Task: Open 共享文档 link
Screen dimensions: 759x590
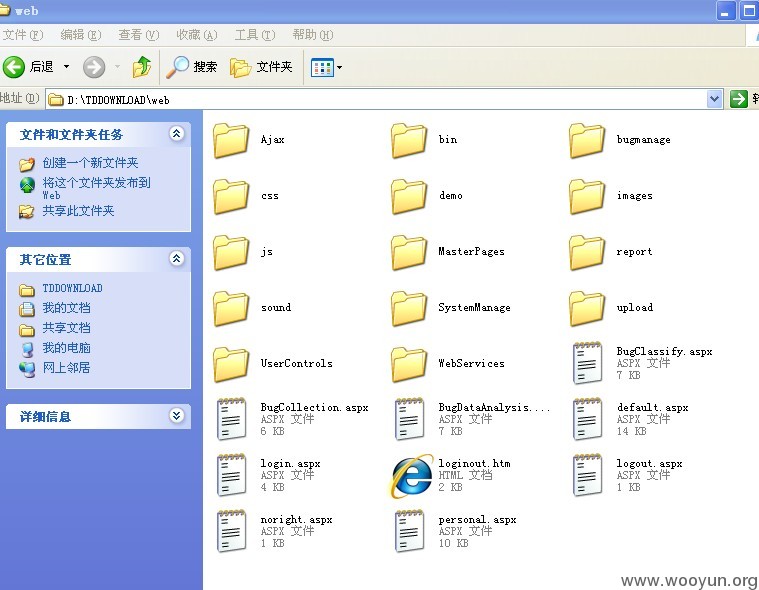Action: tap(66, 328)
